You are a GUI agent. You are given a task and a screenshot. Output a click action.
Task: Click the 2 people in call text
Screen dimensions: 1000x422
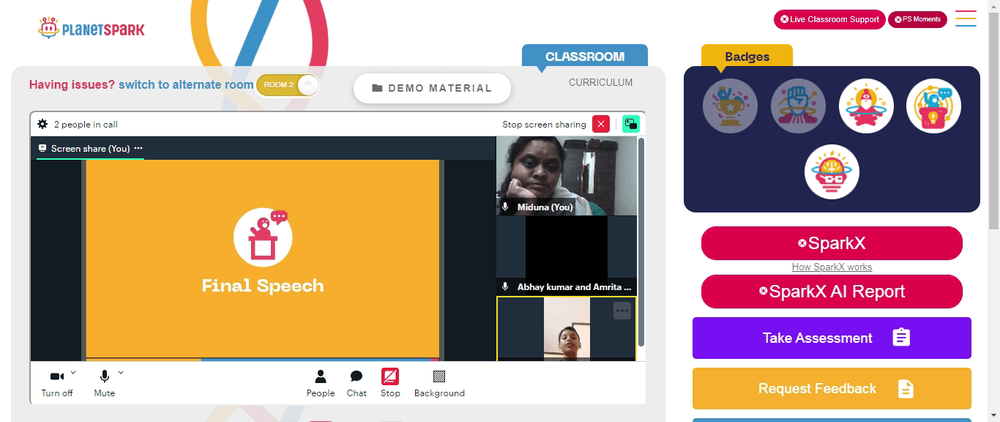[x=85, y=124]
